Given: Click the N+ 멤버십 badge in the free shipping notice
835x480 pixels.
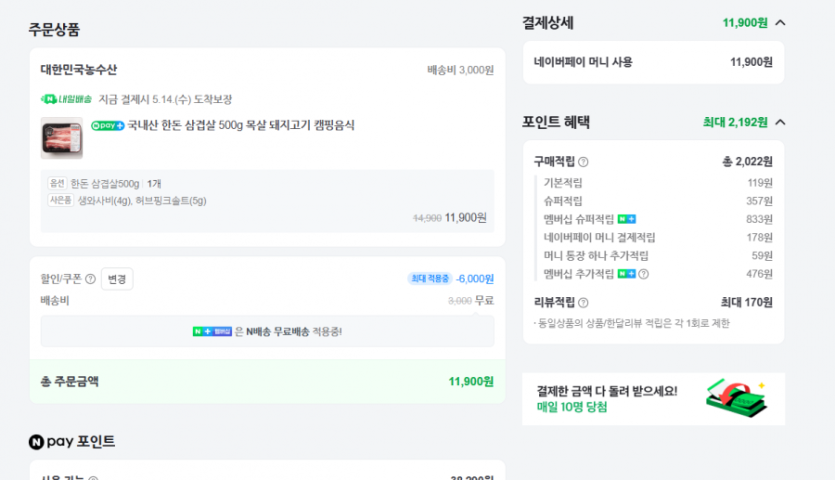Looking at the screenshot, I should pyautogui.click(x=211, y=331).
